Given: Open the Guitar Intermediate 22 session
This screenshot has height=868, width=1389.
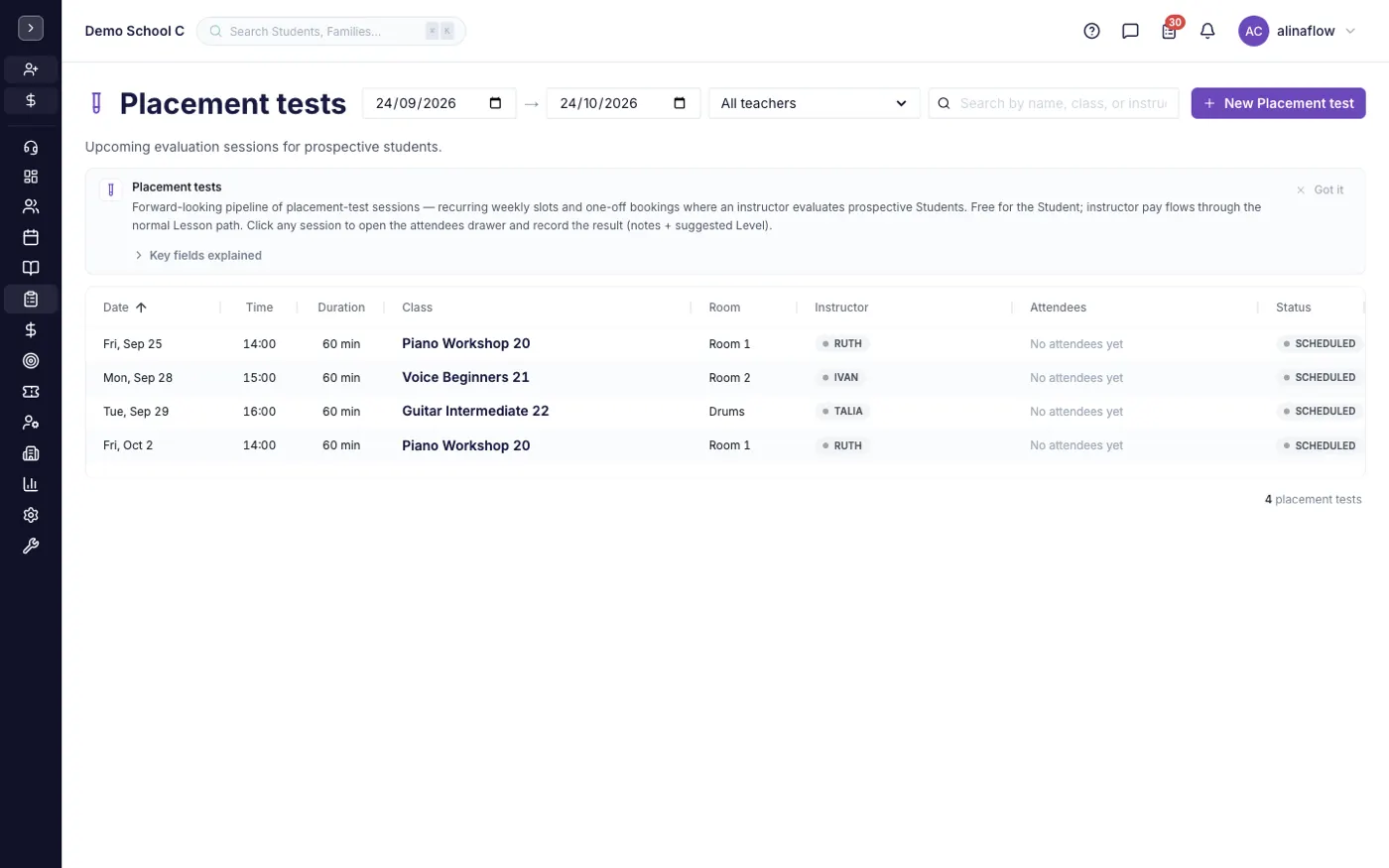Looking at the screenshot, I should click(475, 411).
